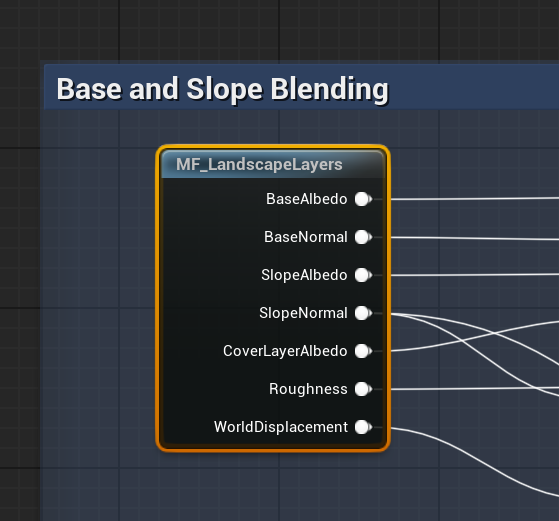Click the BaseAlbedo output pin
The width and height of the screenshot is (559, 521).
point(363,199)
